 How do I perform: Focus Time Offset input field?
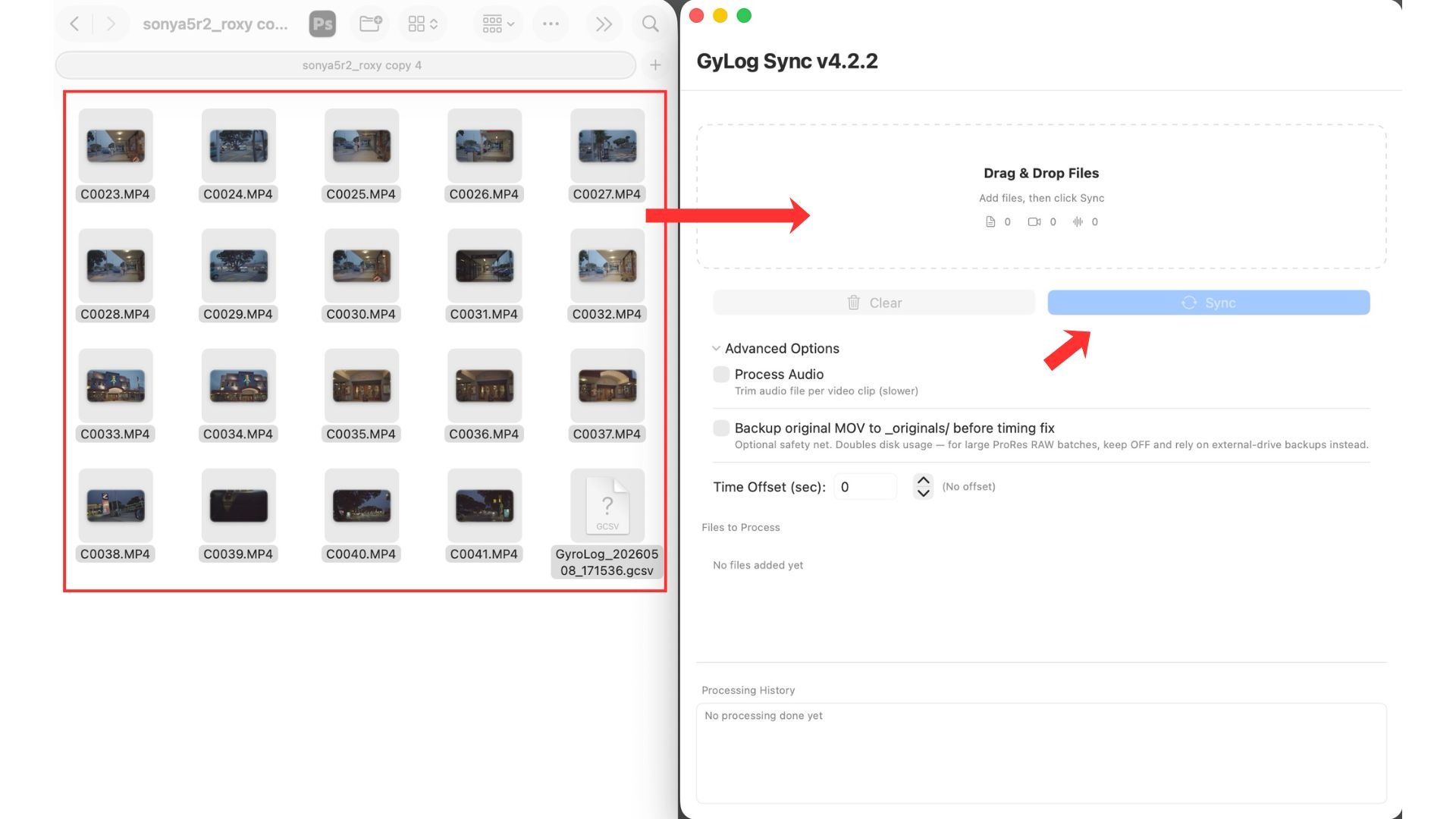coord(865,487)
